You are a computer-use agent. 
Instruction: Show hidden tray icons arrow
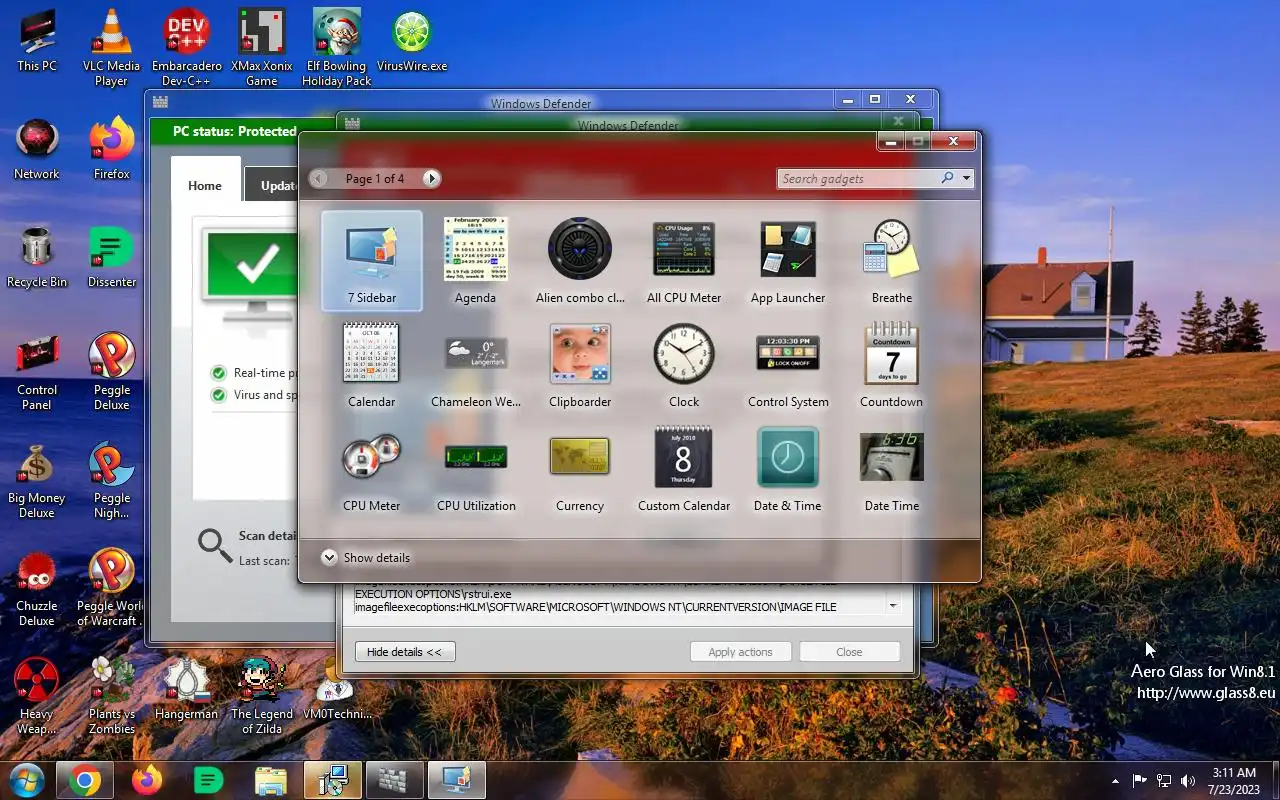[1115, 780]
